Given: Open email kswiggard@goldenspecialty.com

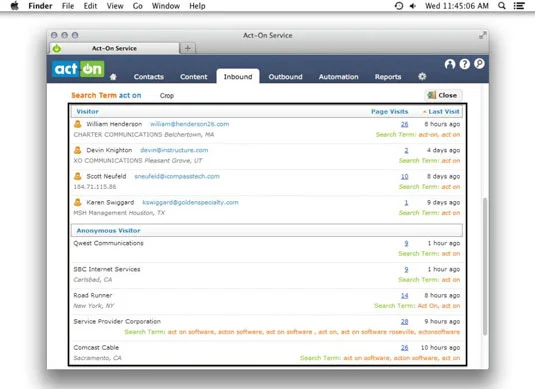Looking at the screenshot, I should tap(190, 202).
